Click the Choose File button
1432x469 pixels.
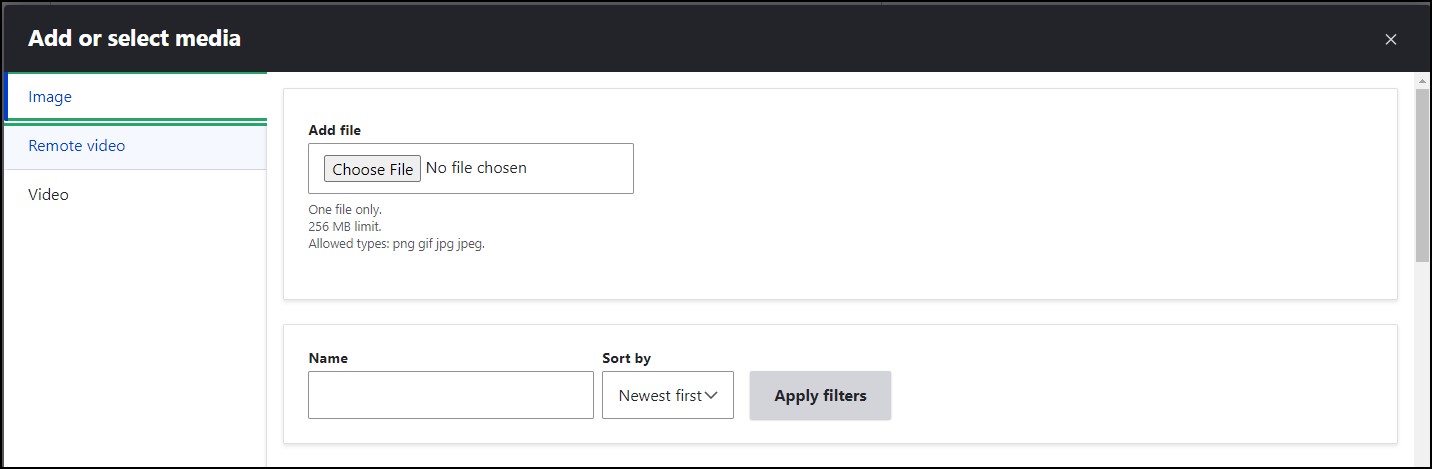[372, 169]
